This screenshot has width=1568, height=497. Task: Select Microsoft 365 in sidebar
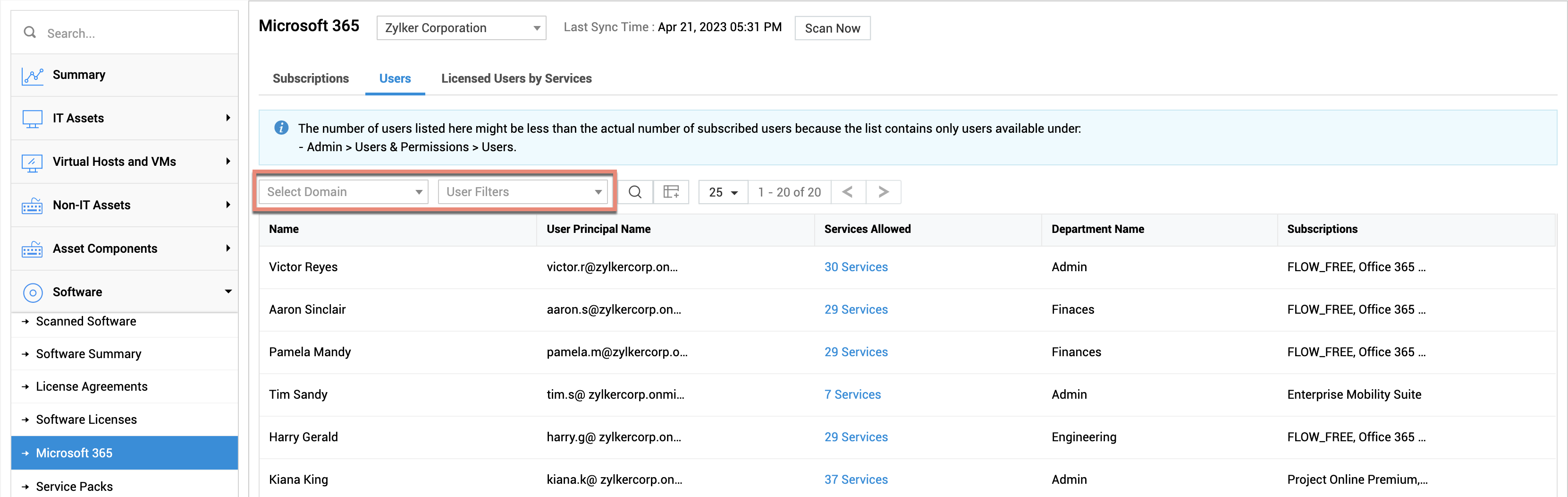pyautogui.click(x=124, y=453)
